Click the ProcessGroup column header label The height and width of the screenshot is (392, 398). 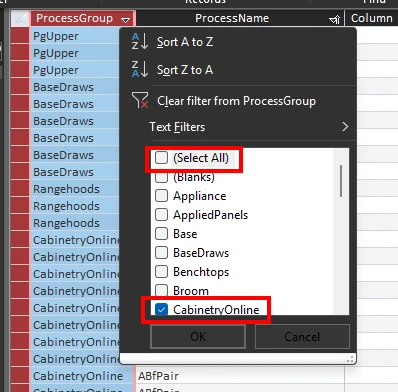(x=74, y=18)
